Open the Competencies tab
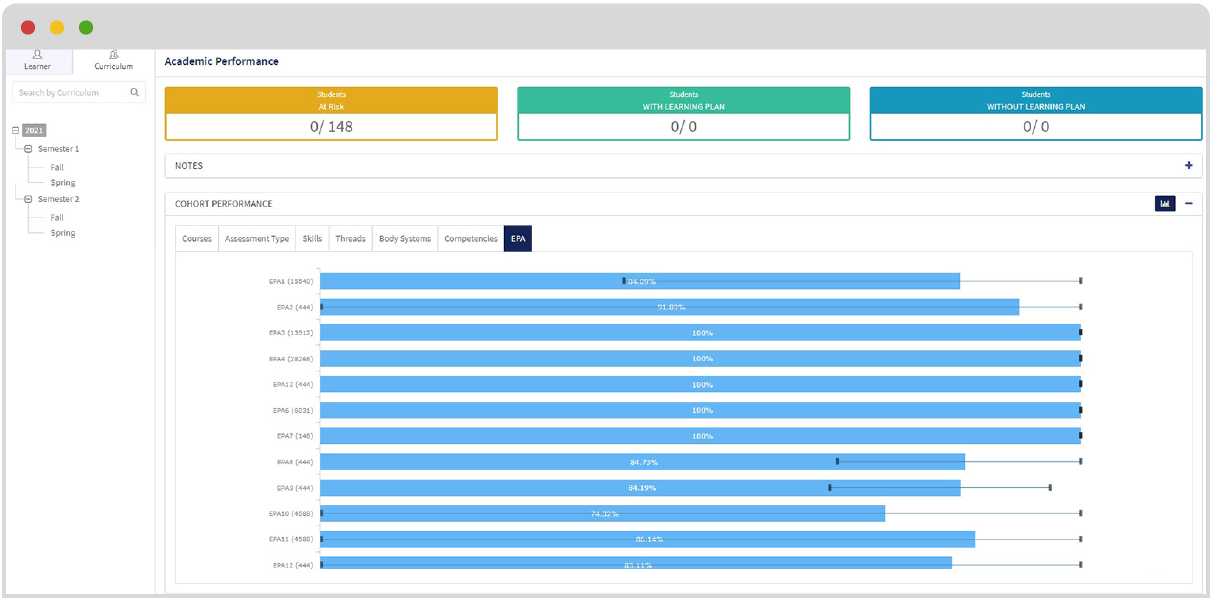Image resolution: width=1212 pixels, height=601 pixels. pos(471,239)
